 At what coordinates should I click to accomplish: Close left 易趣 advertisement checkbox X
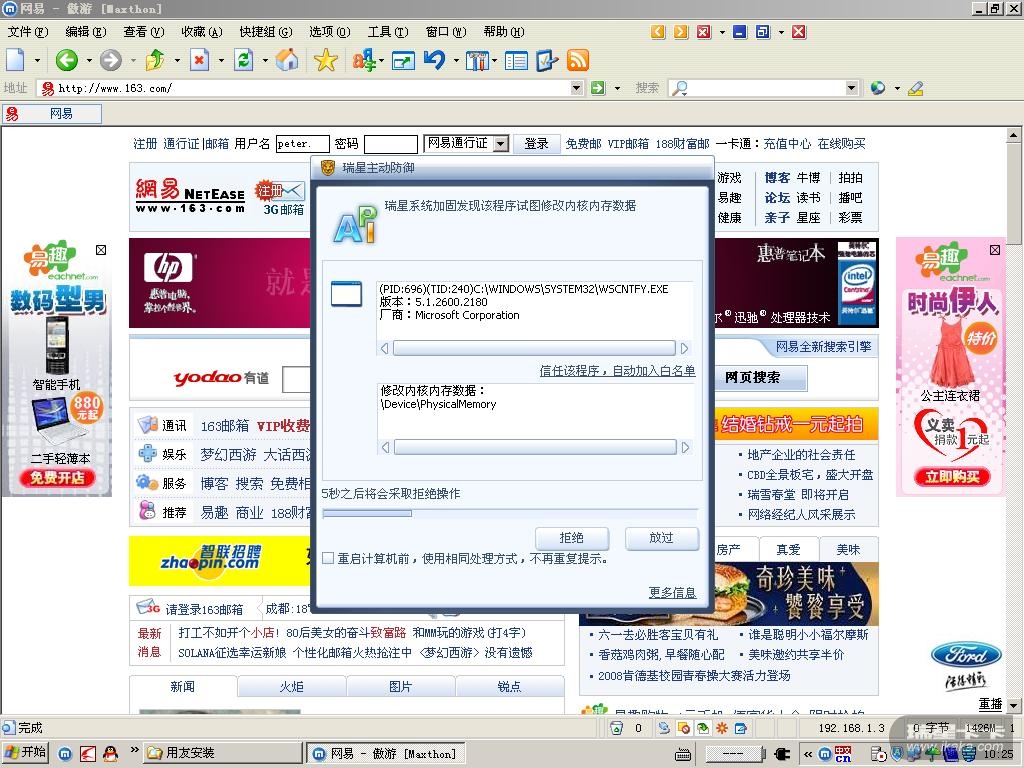click(101, 250)
